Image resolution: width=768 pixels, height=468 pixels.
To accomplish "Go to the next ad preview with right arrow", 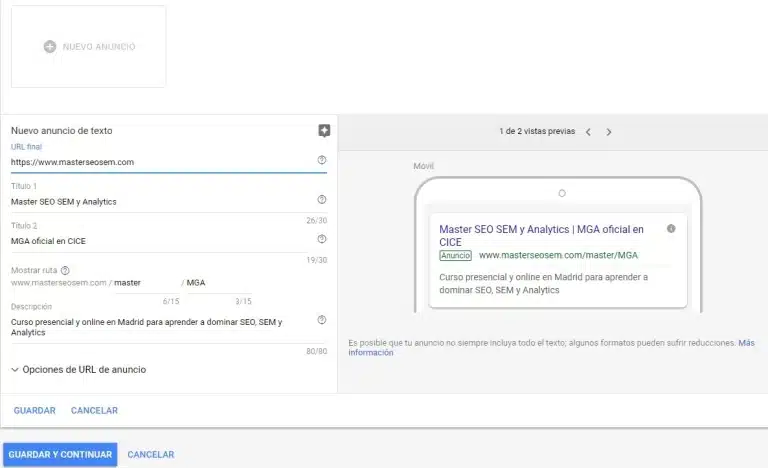I will tap(609, 131).
